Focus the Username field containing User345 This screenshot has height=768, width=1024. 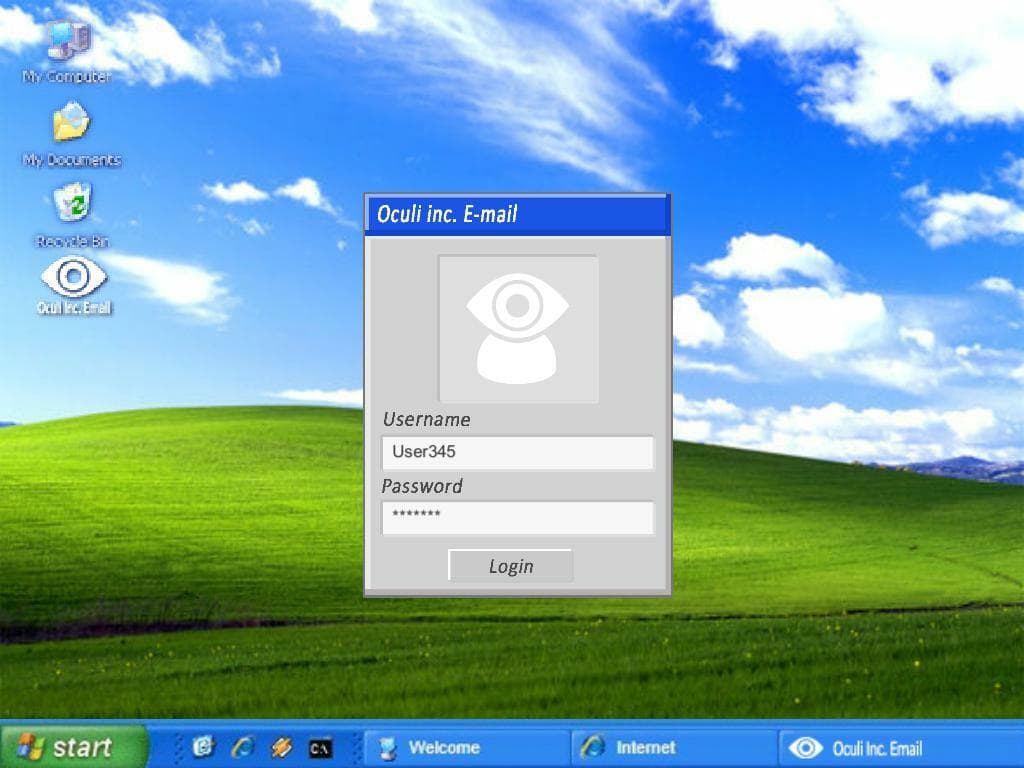(517, 452)
